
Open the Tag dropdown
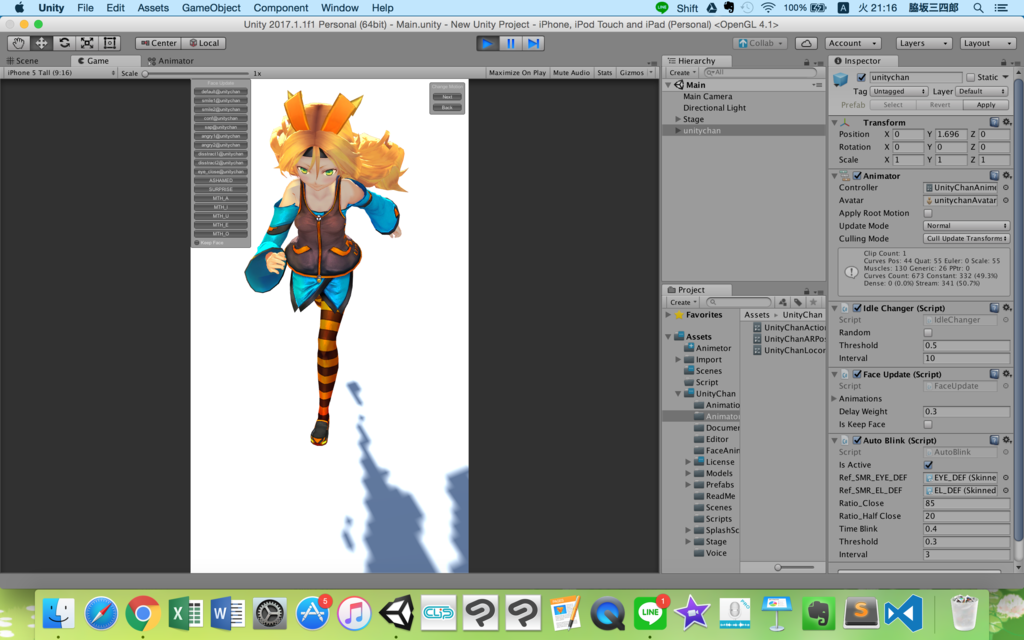tap(899, 91)
